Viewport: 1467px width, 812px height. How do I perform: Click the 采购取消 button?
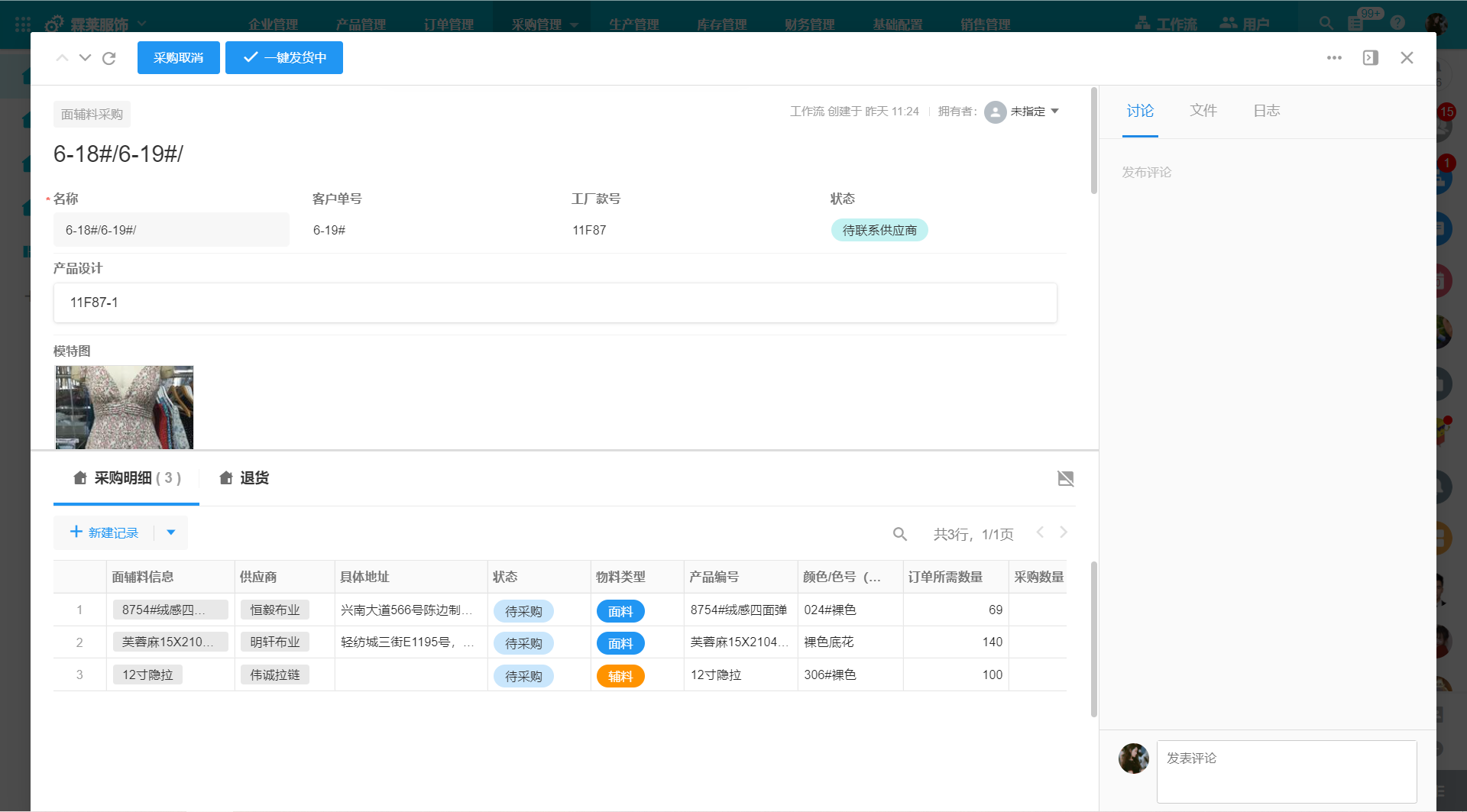pos(178,57)
